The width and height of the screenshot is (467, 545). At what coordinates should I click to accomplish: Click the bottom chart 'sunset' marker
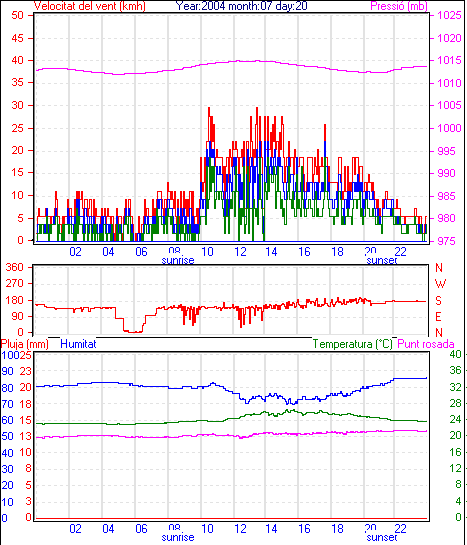tap(382, 537)
